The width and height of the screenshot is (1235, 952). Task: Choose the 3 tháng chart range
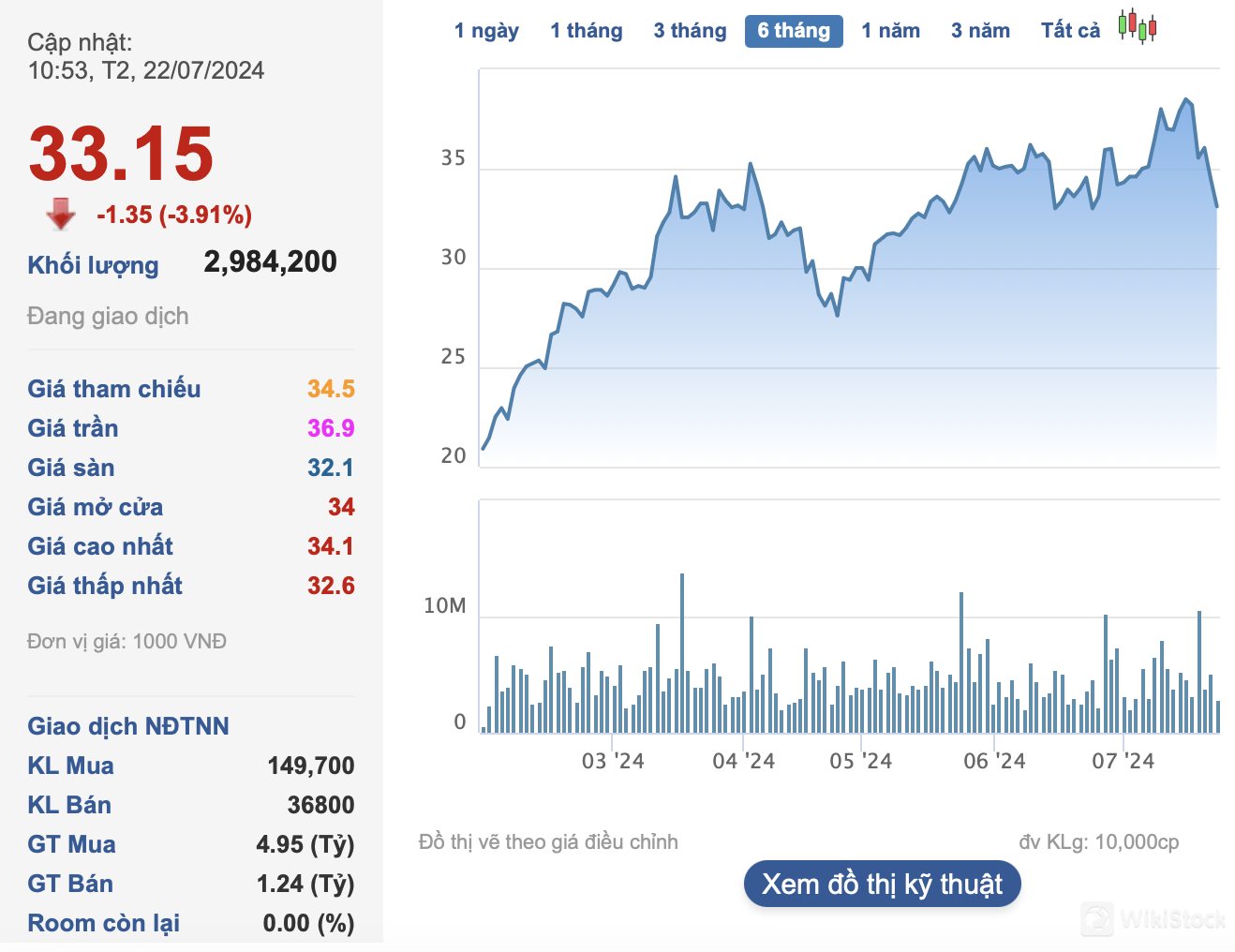point(690,31)
